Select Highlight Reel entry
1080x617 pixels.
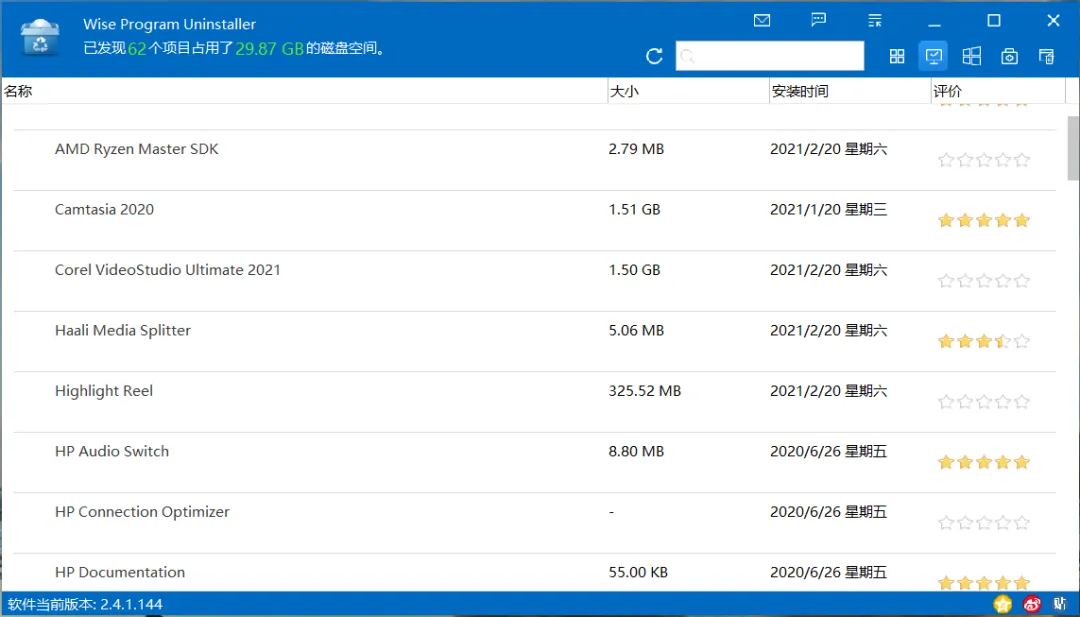[x=534, y=402]
